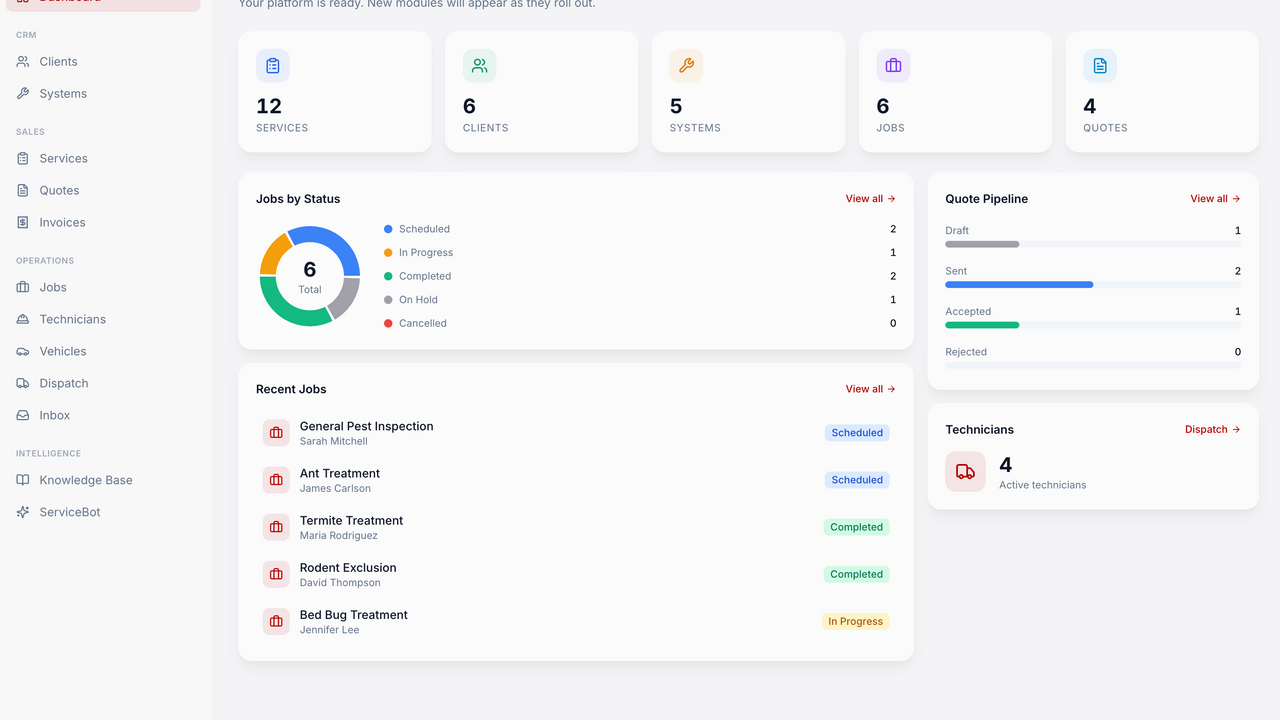Click briefcase icon beside Termite Treatment
The height and width of the screenshot is (720, 1280).
click(x=276, y=527)
